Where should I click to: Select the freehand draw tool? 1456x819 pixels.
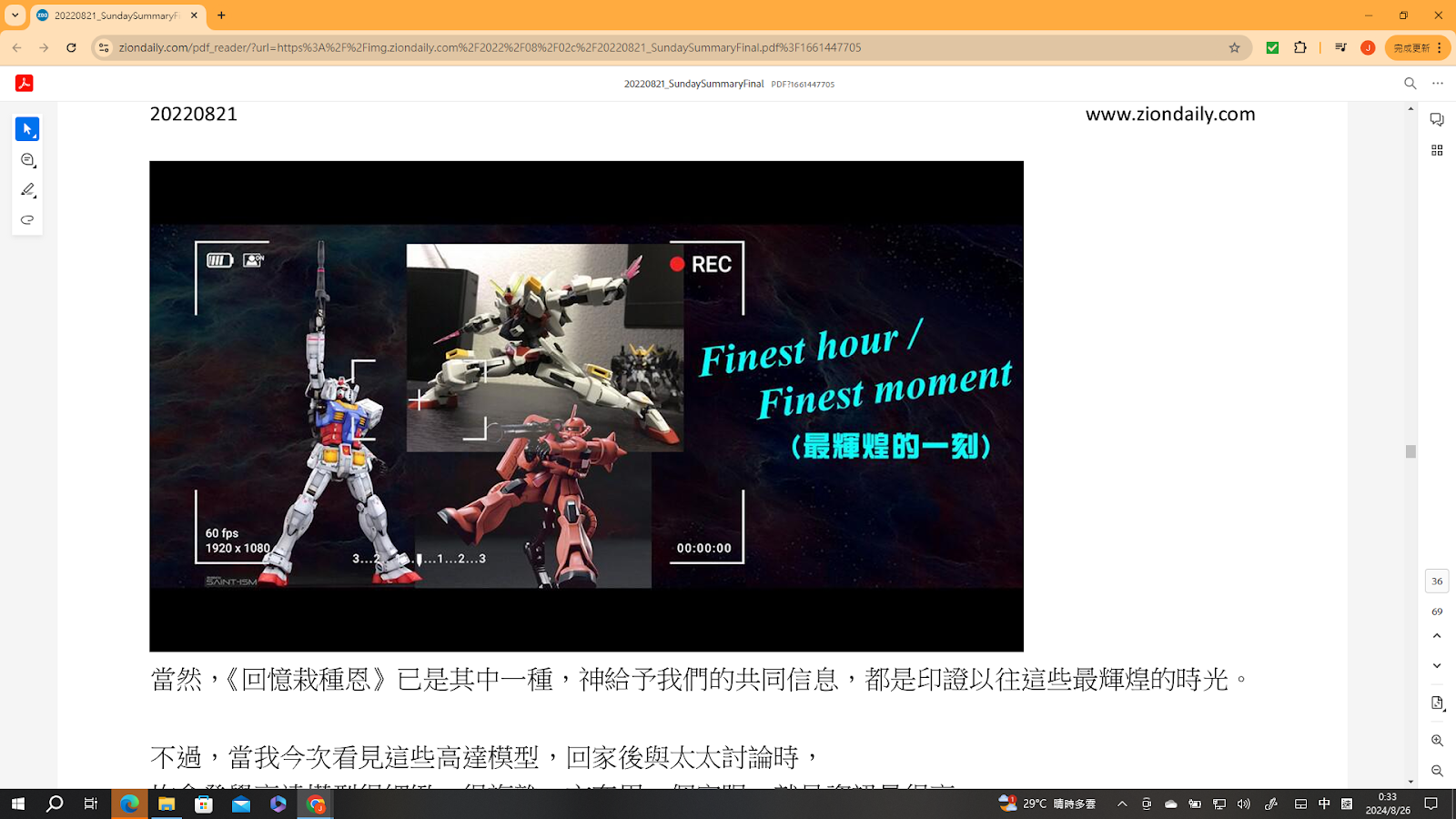point(27,220)
